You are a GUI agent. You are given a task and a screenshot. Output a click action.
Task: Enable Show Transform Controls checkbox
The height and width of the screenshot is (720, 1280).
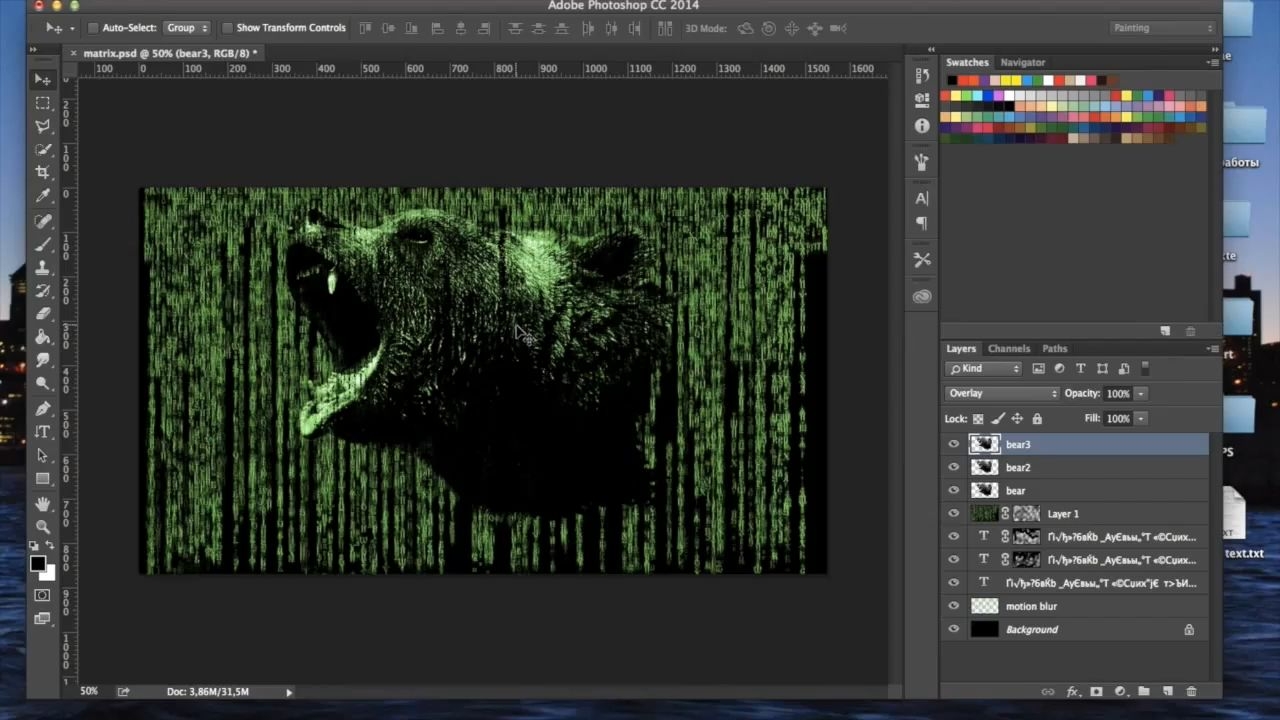click(x=227, y=28)
